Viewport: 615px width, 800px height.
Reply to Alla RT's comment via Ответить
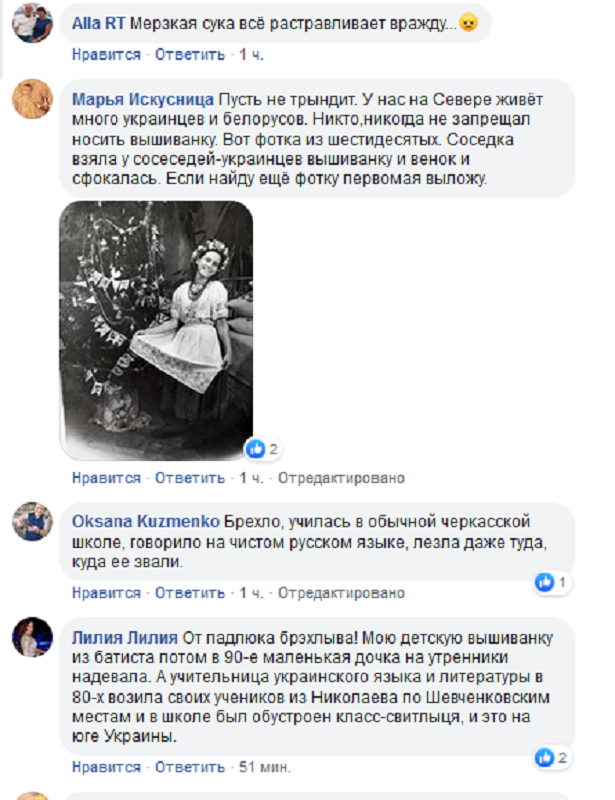190,55
